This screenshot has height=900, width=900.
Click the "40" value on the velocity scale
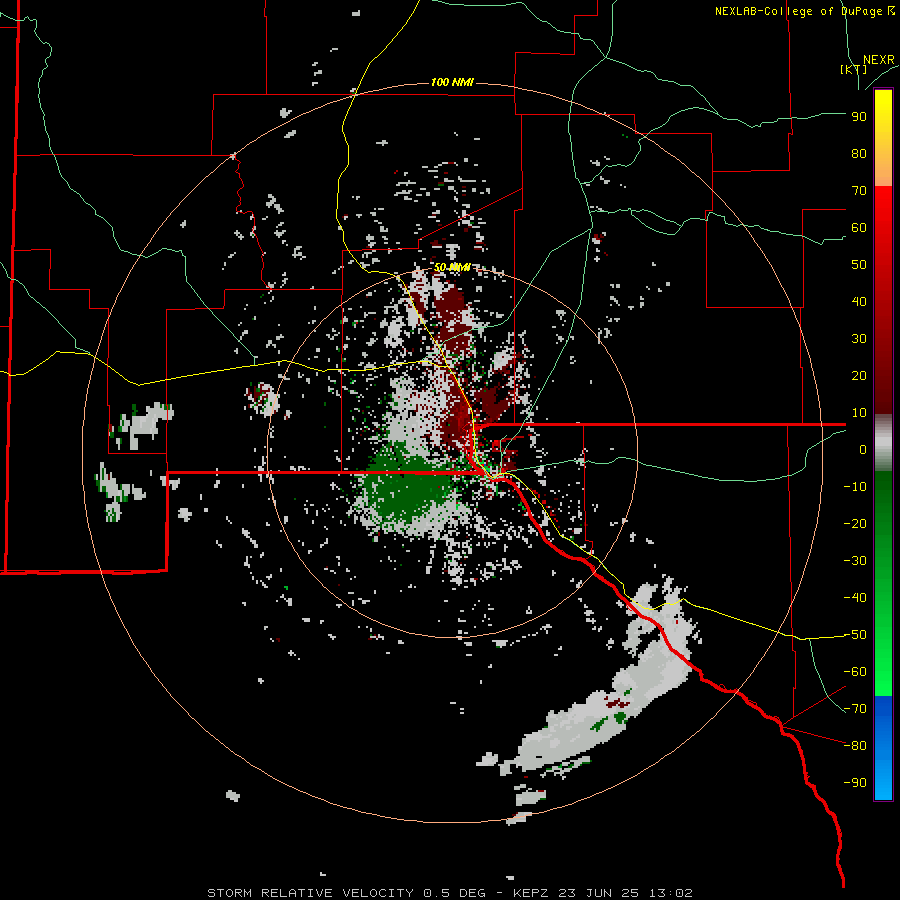click(x=859, y=301)
